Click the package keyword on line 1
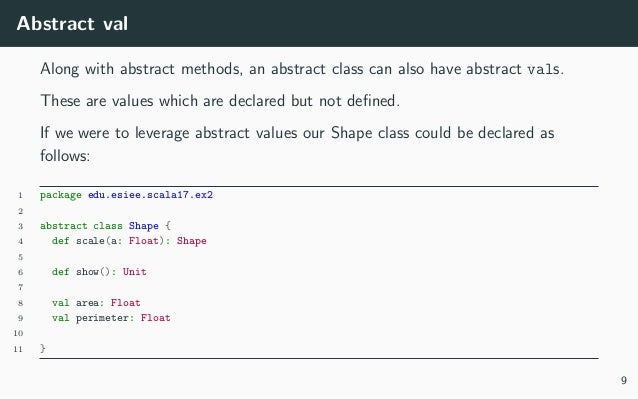 click(61, 195)
